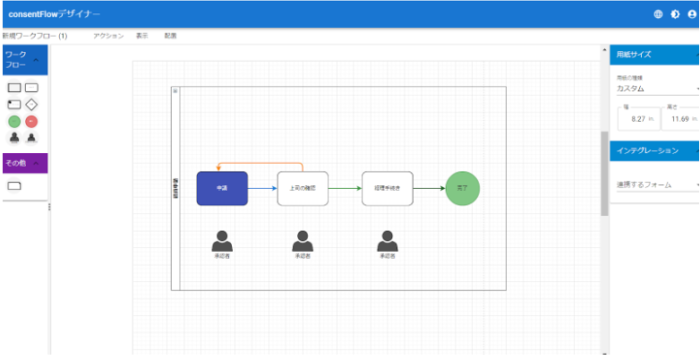Image resolution: width=700 pixels, height=360 pixels.
Task: Collapse the ワークフロー palette section
Action: coord(36,60)
